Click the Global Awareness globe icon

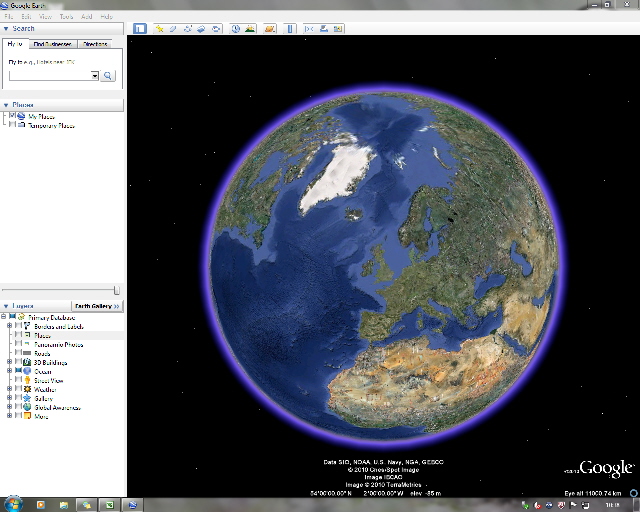27,407
